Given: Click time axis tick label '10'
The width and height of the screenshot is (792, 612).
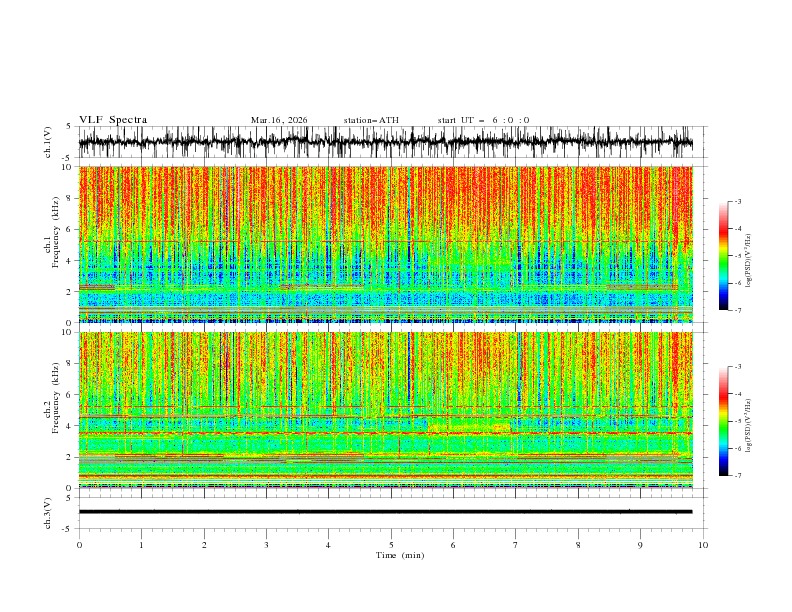Looking at the screenshot, I should (703, 545).
